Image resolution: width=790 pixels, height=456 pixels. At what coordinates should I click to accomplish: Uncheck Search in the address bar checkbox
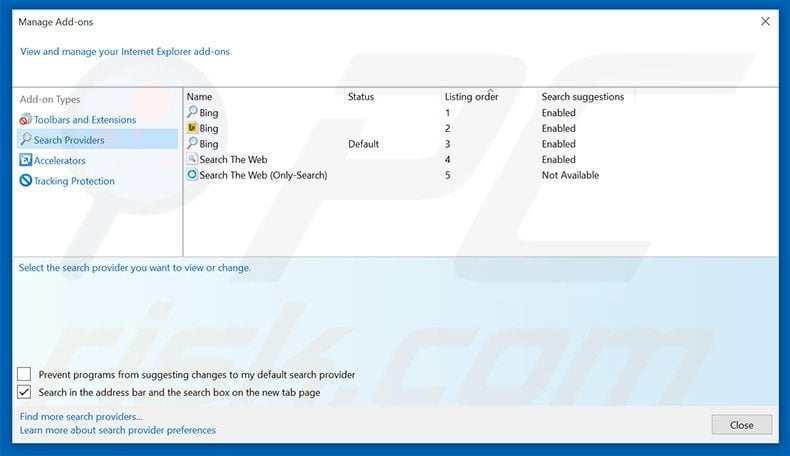tap(24, 392)
